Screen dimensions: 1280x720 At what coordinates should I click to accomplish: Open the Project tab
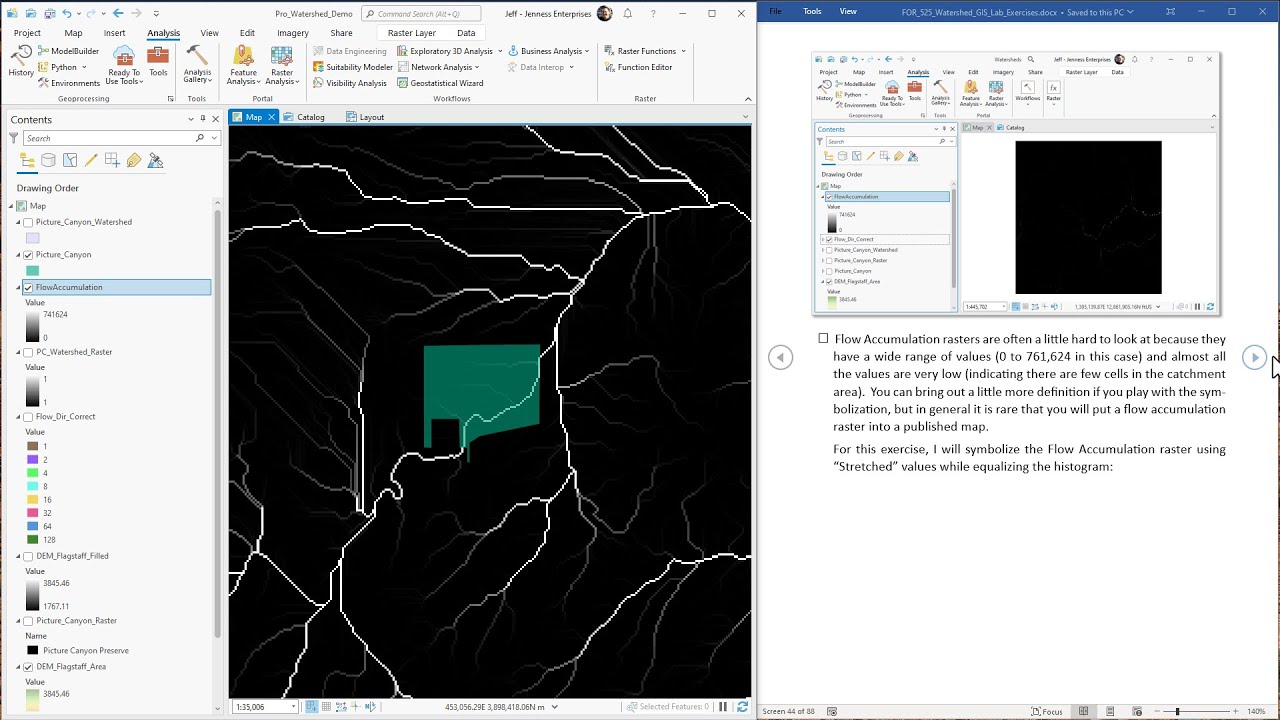click(x=27, y=33)
